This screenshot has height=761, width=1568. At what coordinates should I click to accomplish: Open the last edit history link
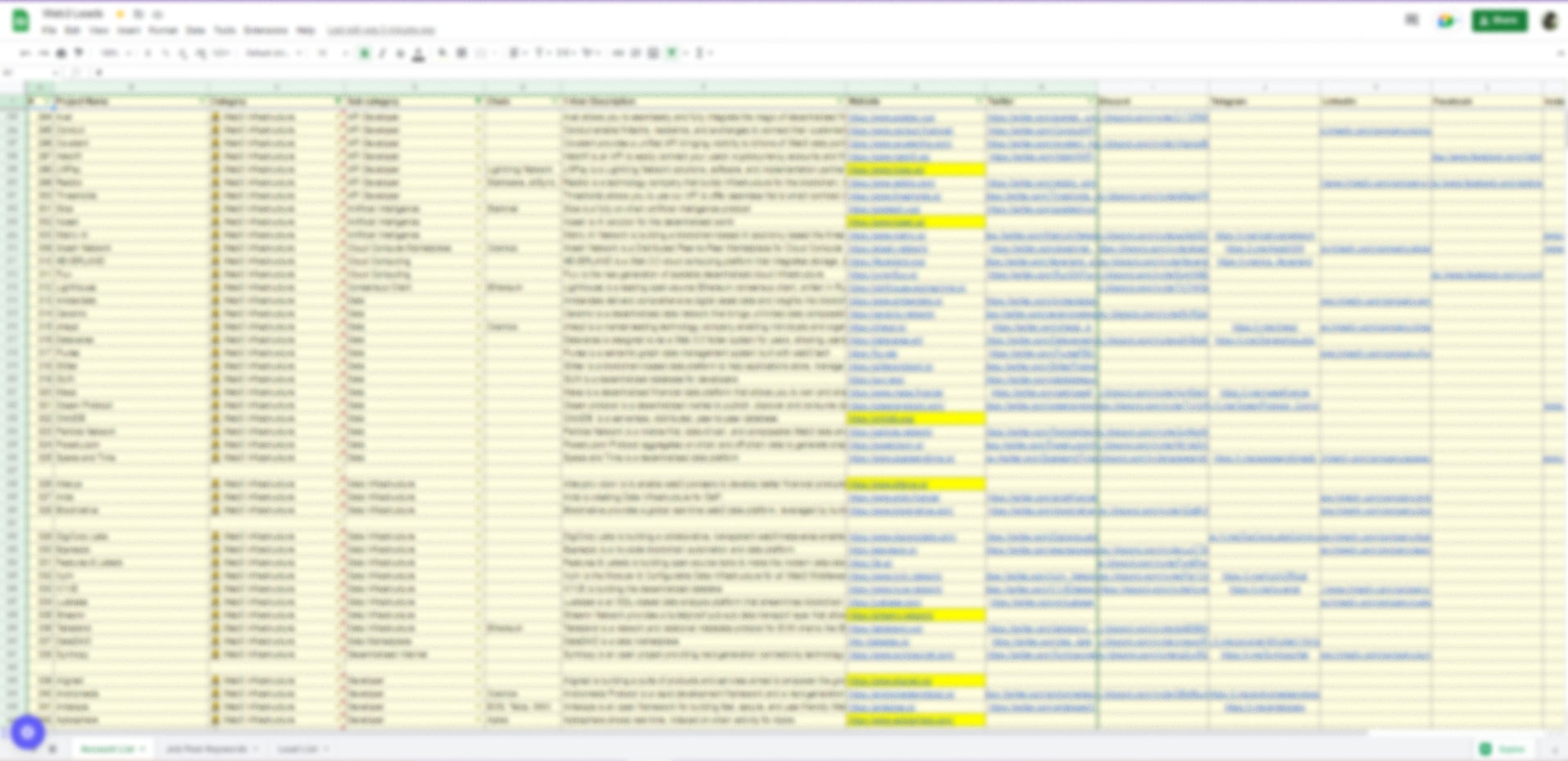pyautogui.click(x=381, y=30)
